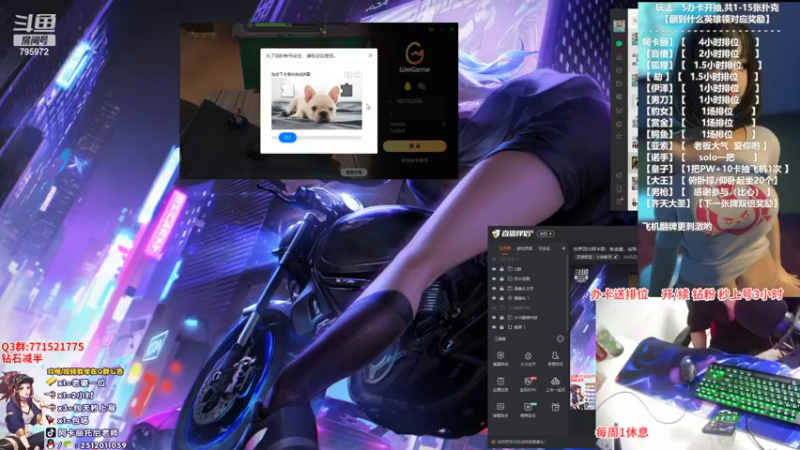The width and height of the screenshot is (800, 450).
Task: Open the calendar-check task tool
Action: 501,381
